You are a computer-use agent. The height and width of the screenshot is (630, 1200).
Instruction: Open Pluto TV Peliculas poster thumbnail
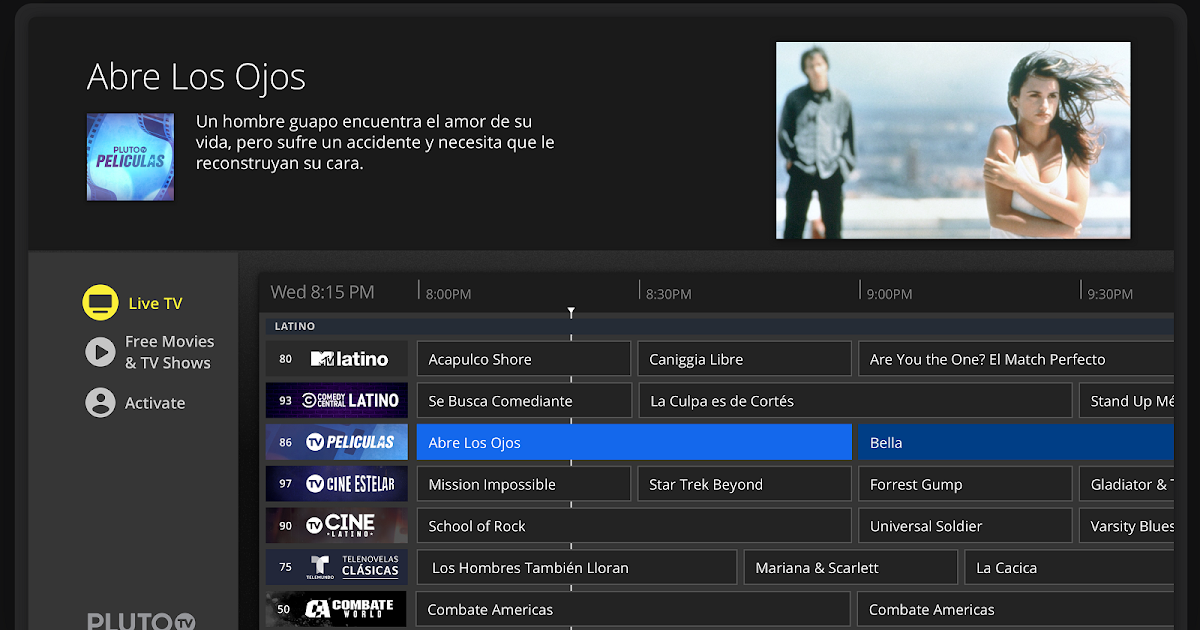click(x=130, y=157)
